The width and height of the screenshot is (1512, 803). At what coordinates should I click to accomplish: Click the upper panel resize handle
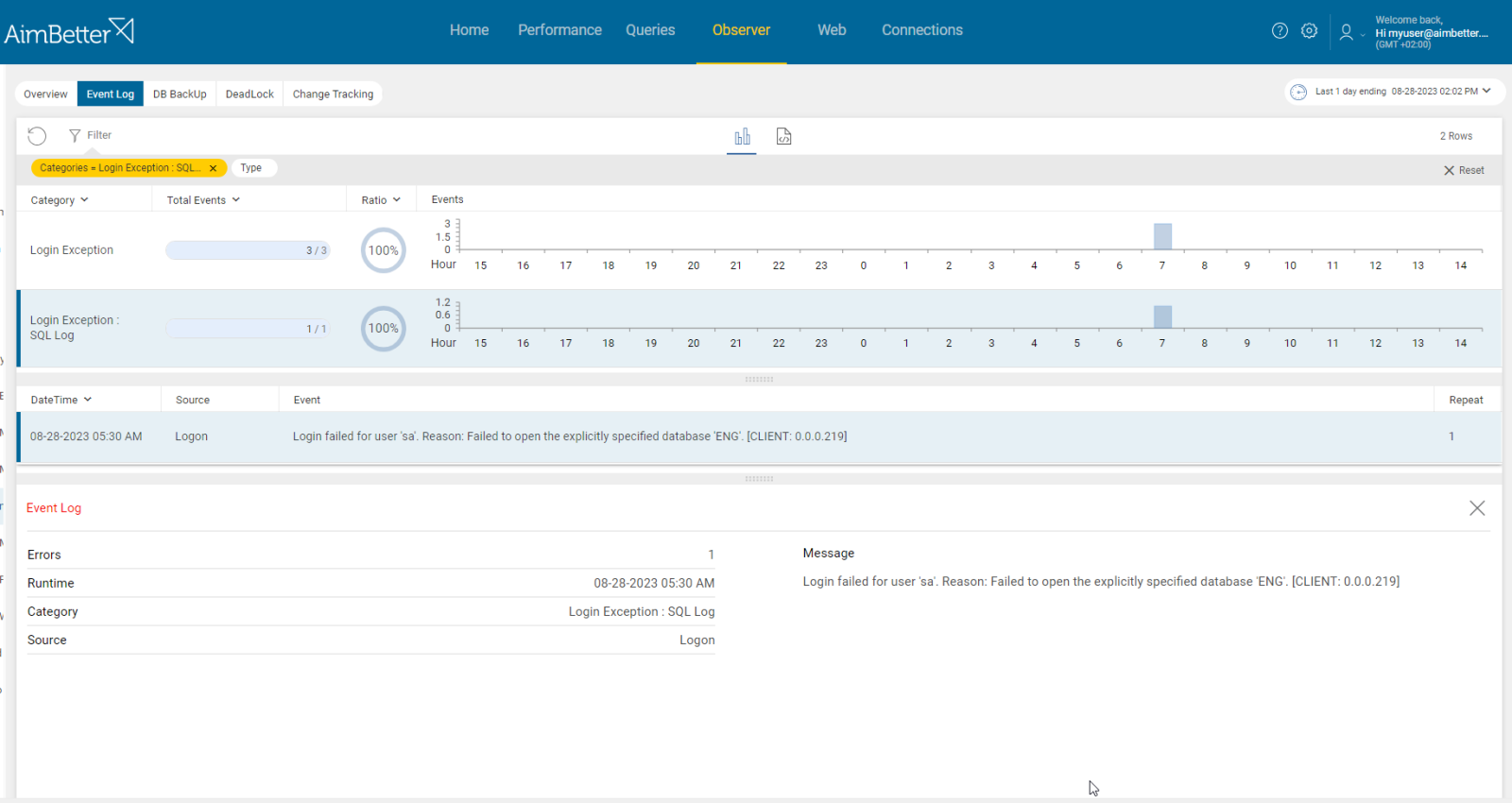pos(759,379)
